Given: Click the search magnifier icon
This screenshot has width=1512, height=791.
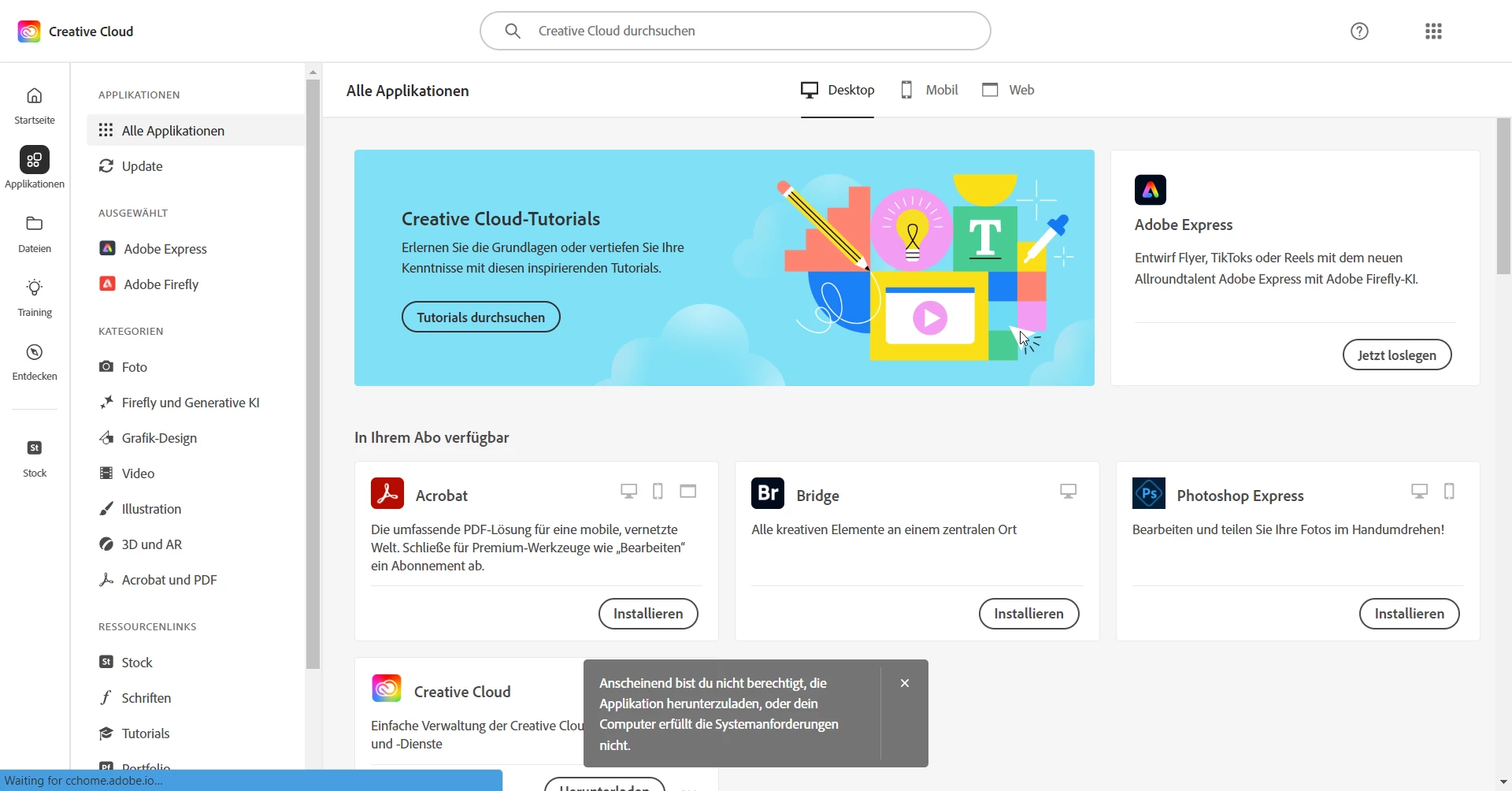Looking at the screenshot, I should [513, 31].
